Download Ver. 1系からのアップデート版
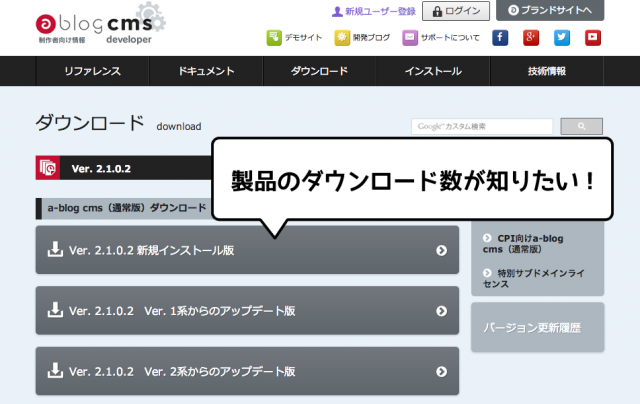640x404 pixels. point(247,311)
